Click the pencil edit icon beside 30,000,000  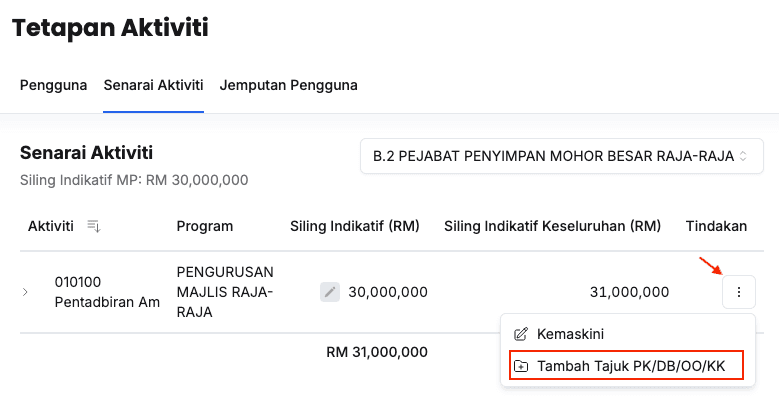tap(330, 292)
